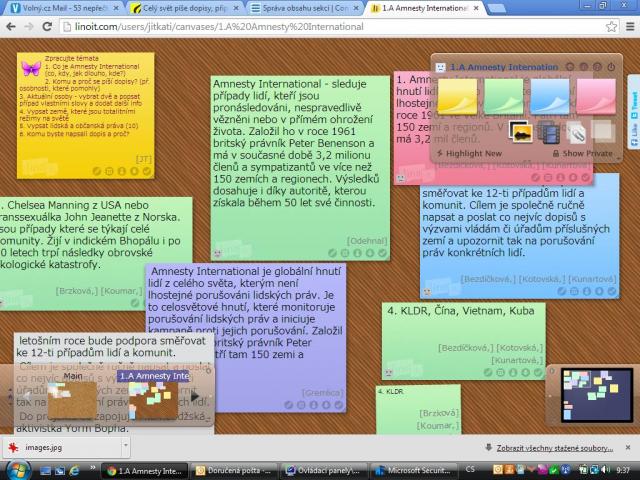
Task: Switch to the Celý svět píše dopisy tab
Action: (x=184, y=8)
